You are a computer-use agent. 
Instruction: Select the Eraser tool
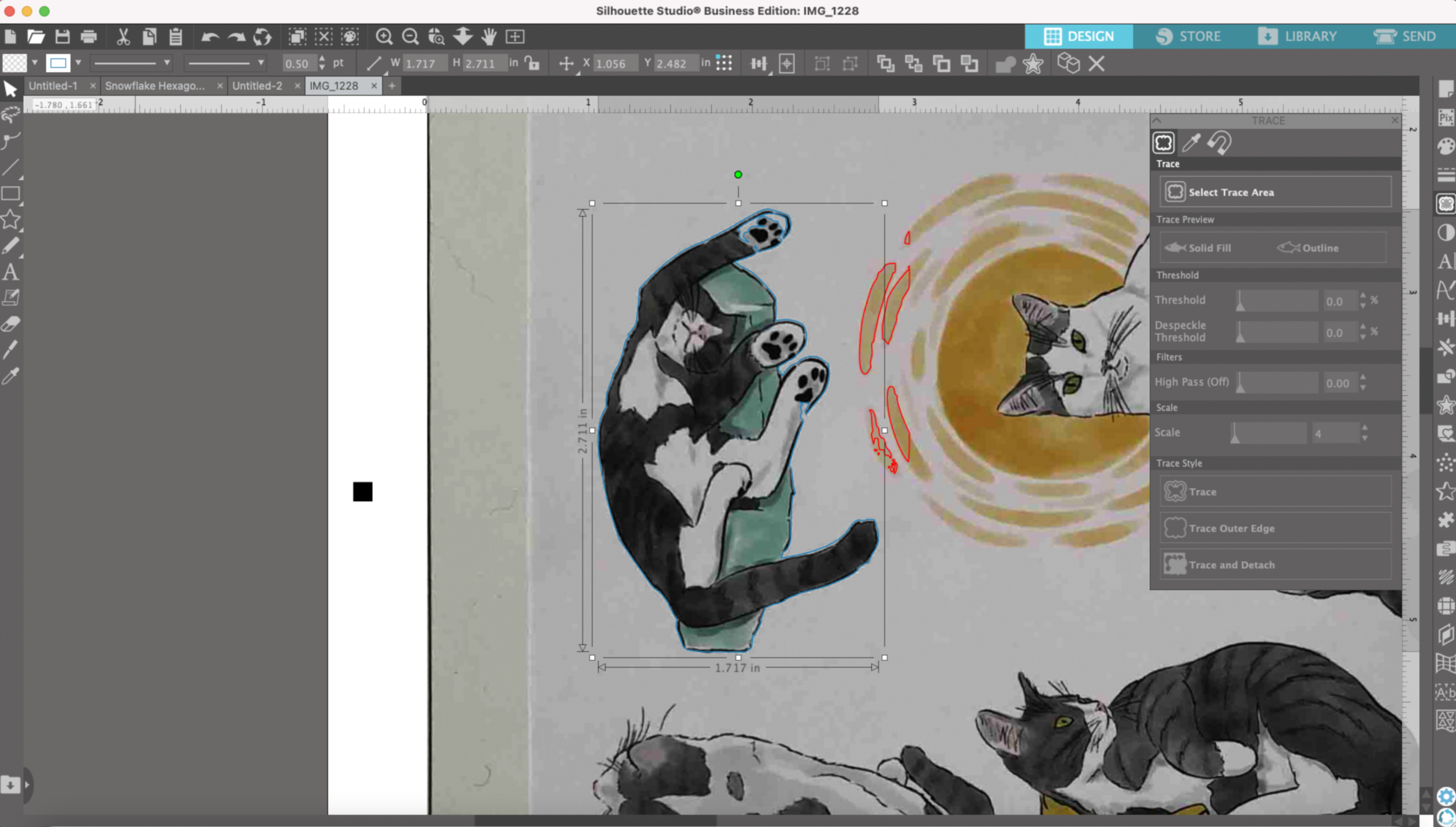pyautogui.click(x=10, y=323)
